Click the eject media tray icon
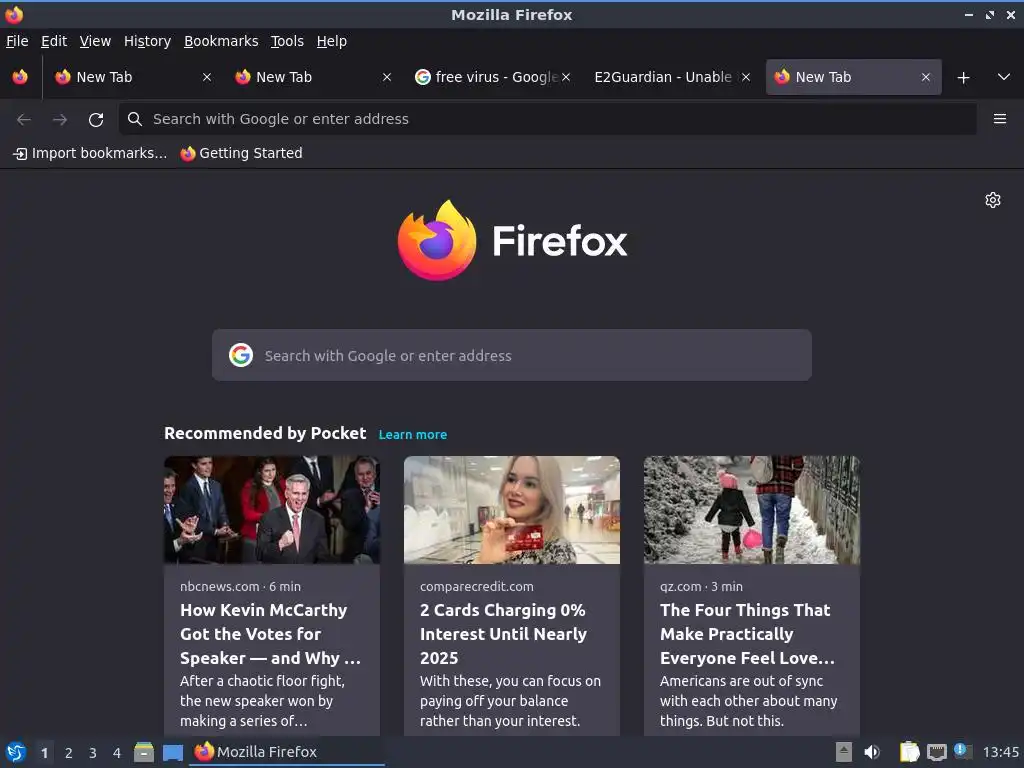Image resolution: width=1024 pixels, height=768 pixels. (844, 752)
